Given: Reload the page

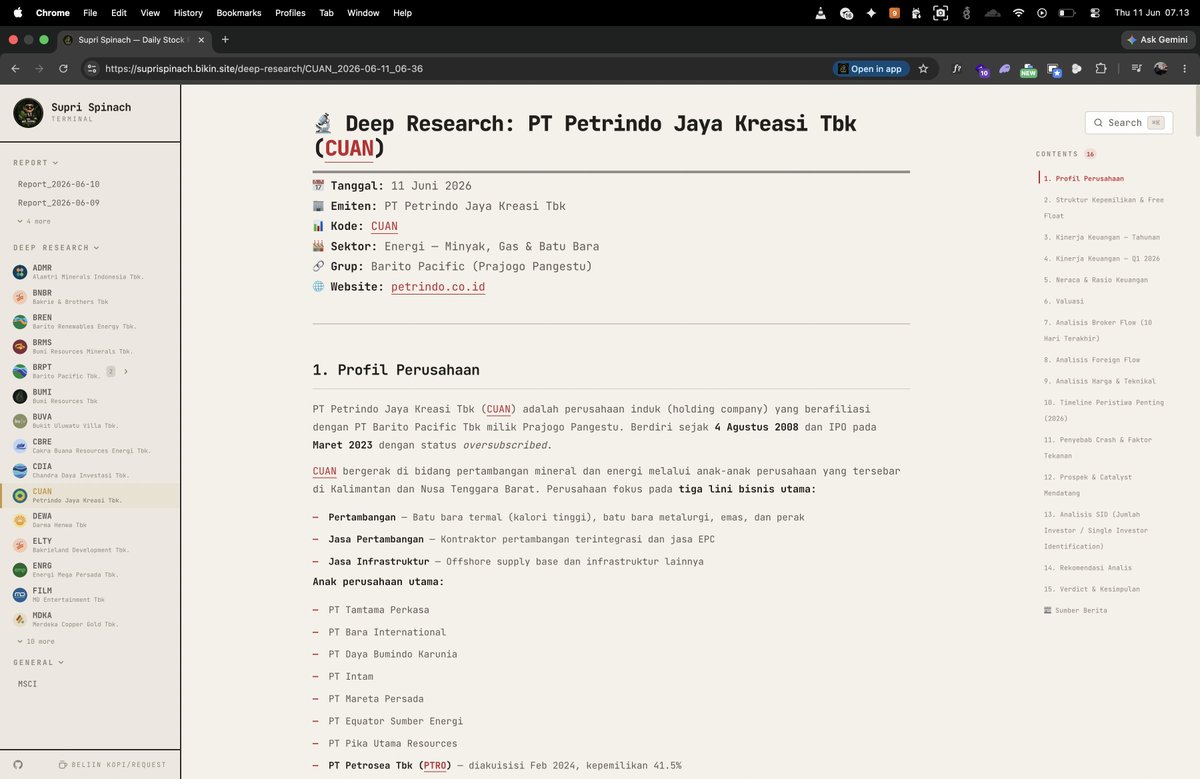Looking at the screenshot, I should [x=63, y=69].
